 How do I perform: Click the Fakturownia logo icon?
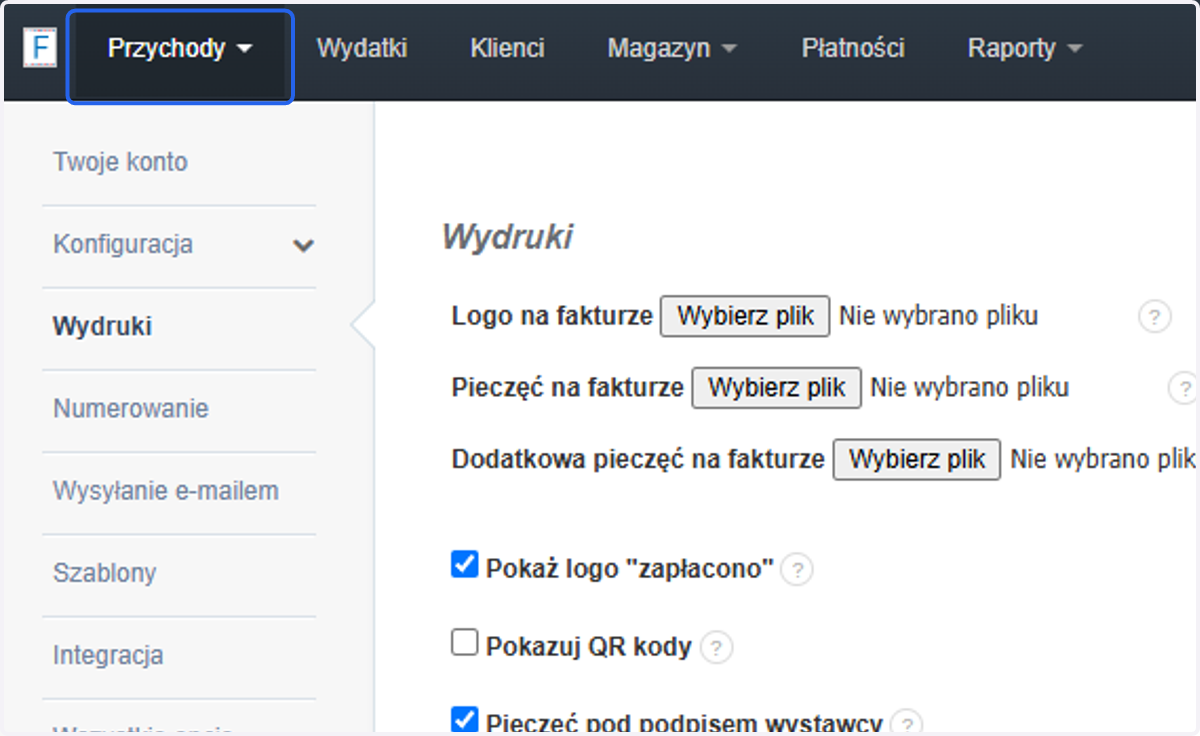point(40,49)
